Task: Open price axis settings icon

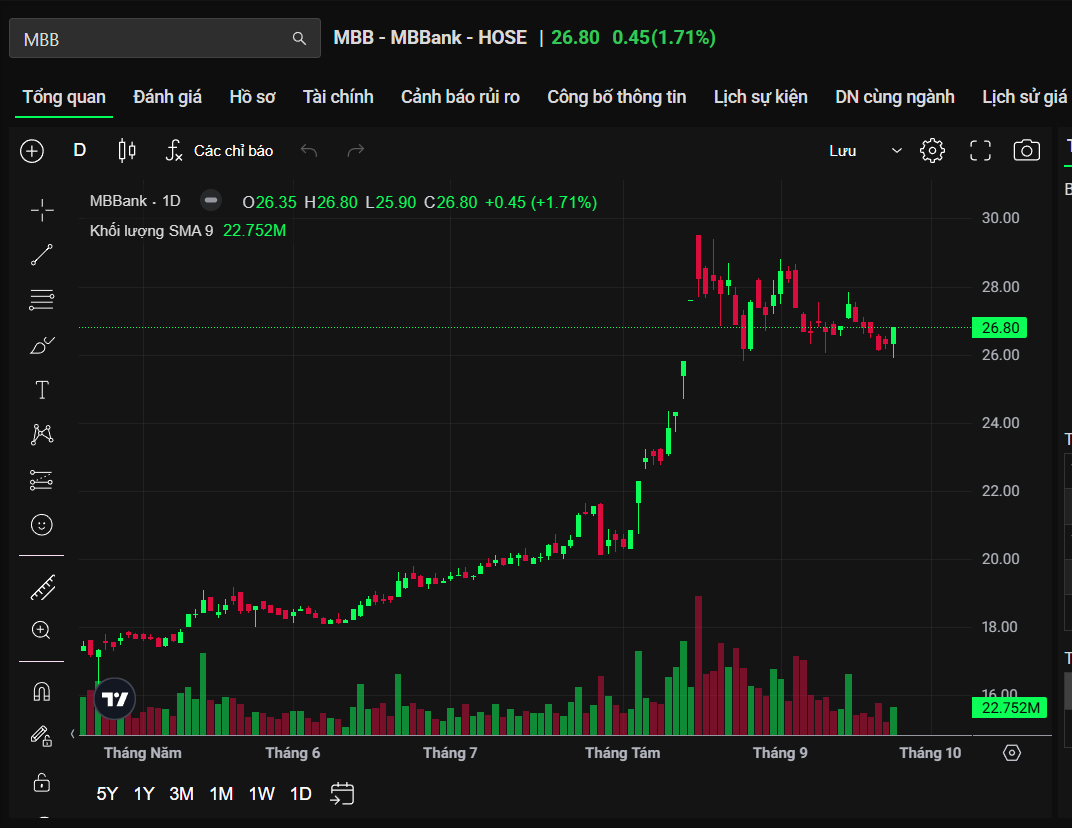Action: point(1012,753)
